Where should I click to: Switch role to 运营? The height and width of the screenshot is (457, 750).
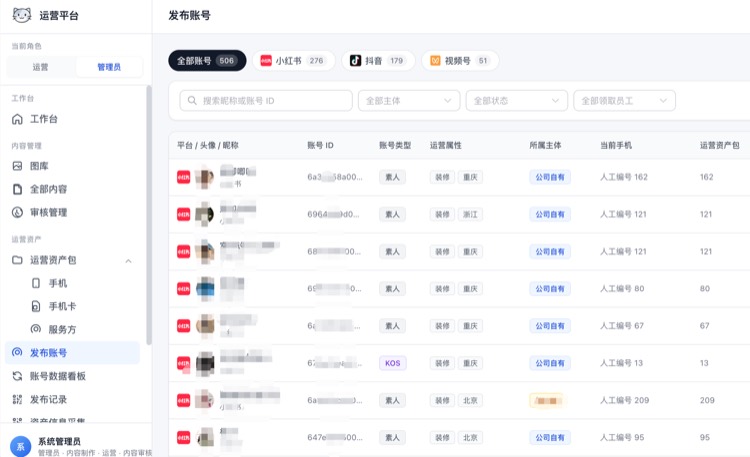coord(41,67)
